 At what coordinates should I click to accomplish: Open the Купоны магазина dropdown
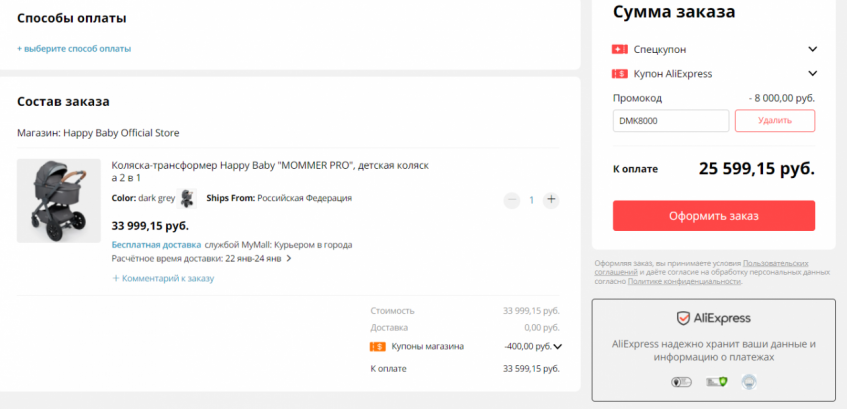pyautogui.click(x=557, y=347)
